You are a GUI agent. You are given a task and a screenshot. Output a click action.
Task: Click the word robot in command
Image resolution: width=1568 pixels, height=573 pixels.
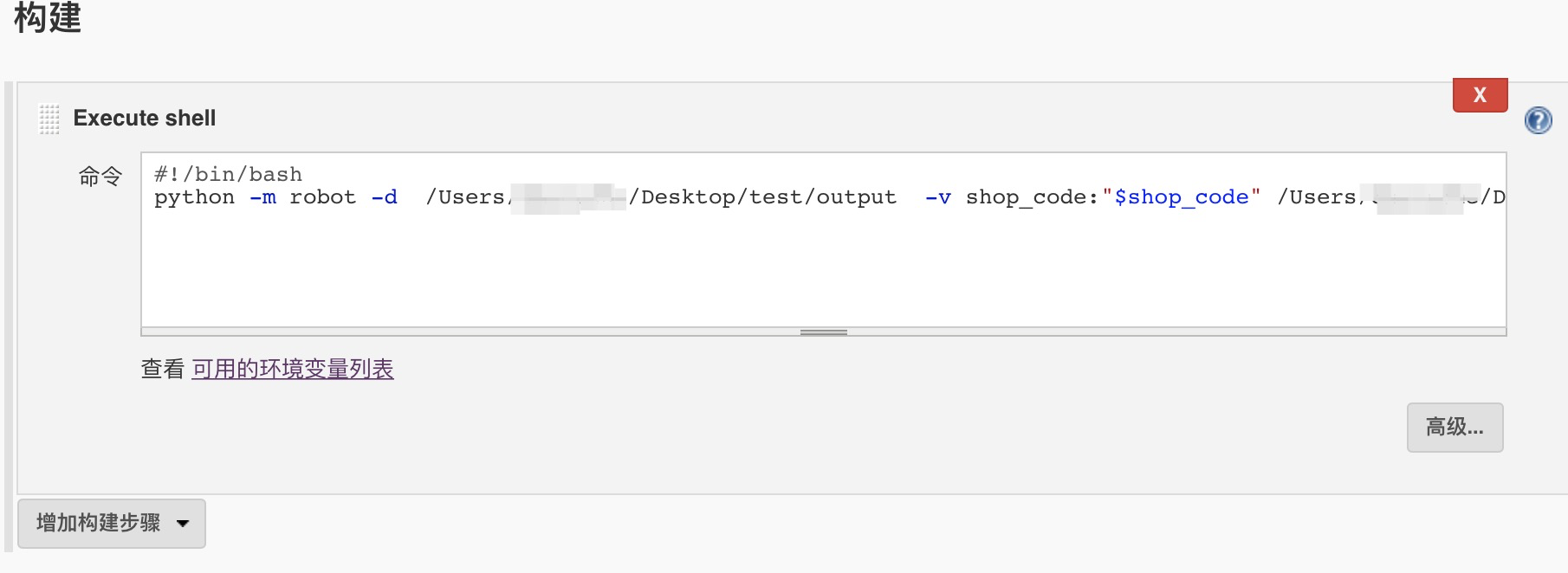point(322,197)
